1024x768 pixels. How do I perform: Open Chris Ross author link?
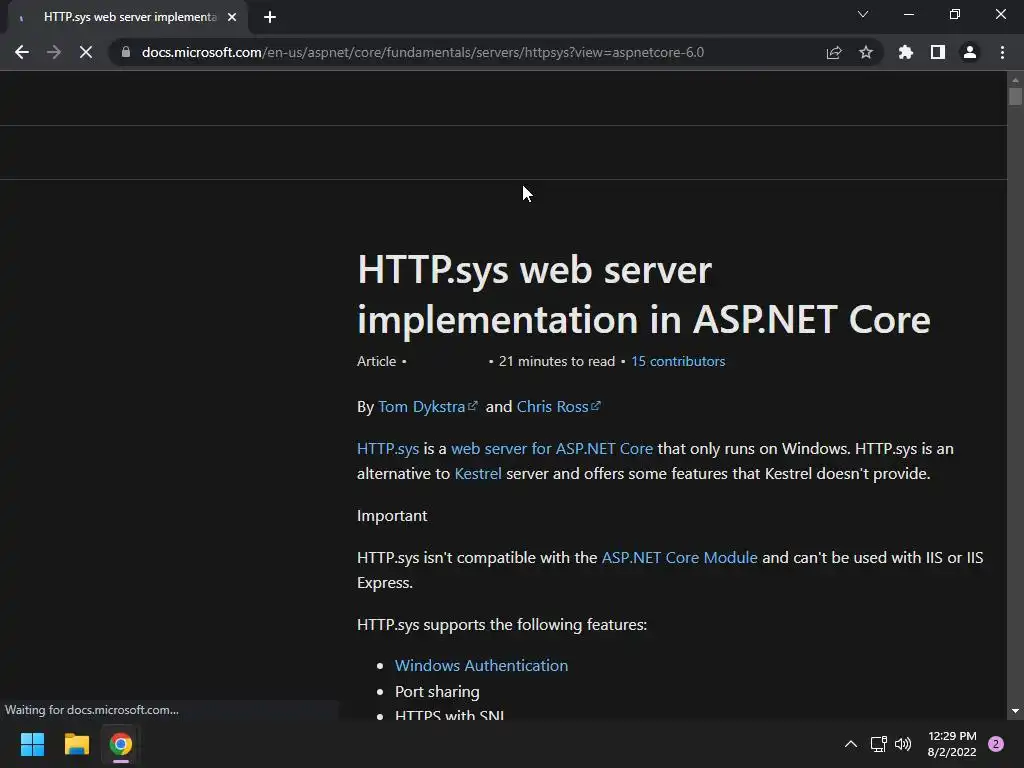tap(558, 407)
